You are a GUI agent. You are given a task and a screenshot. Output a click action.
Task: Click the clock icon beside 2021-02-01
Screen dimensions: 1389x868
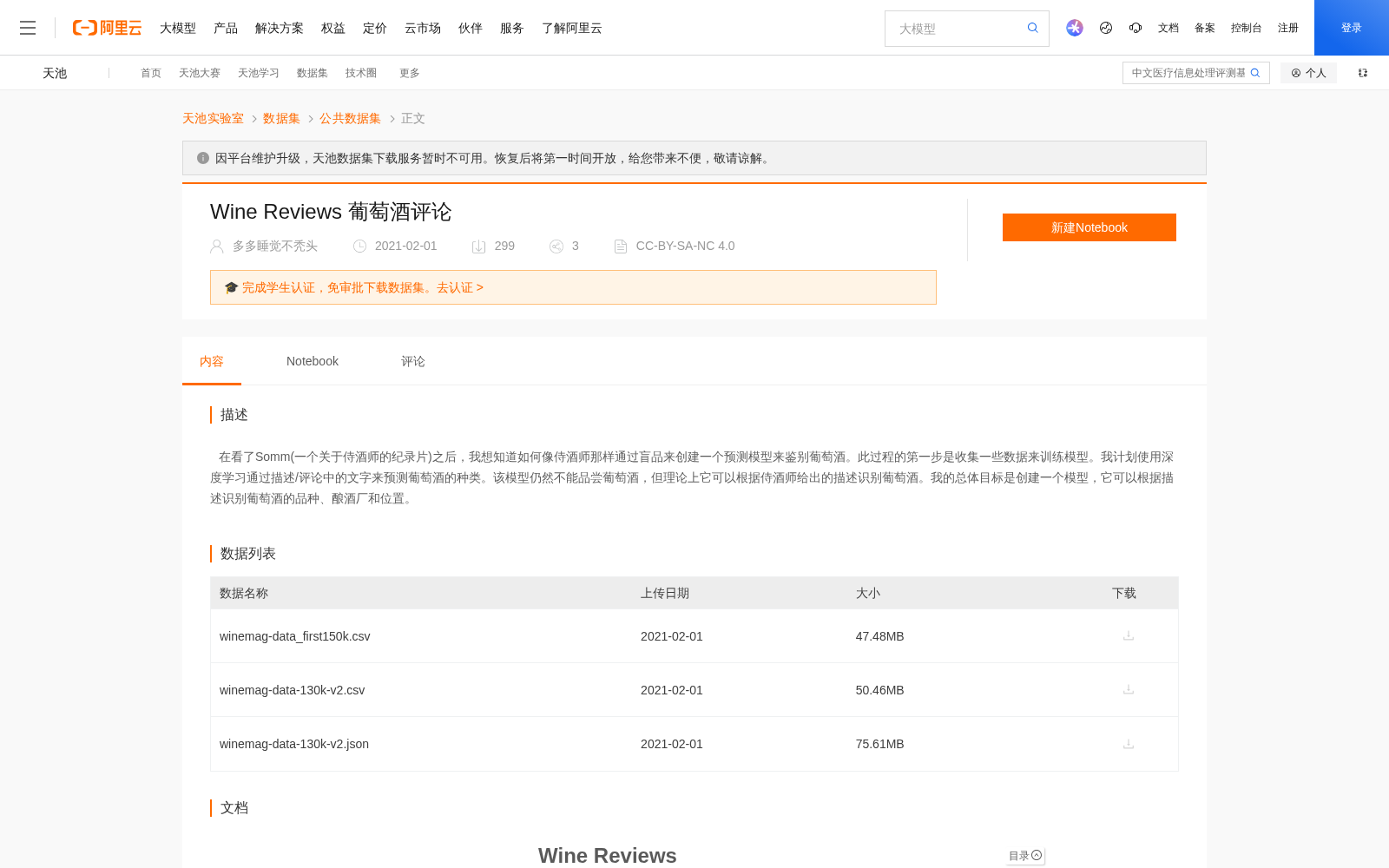tap(359, 247)
